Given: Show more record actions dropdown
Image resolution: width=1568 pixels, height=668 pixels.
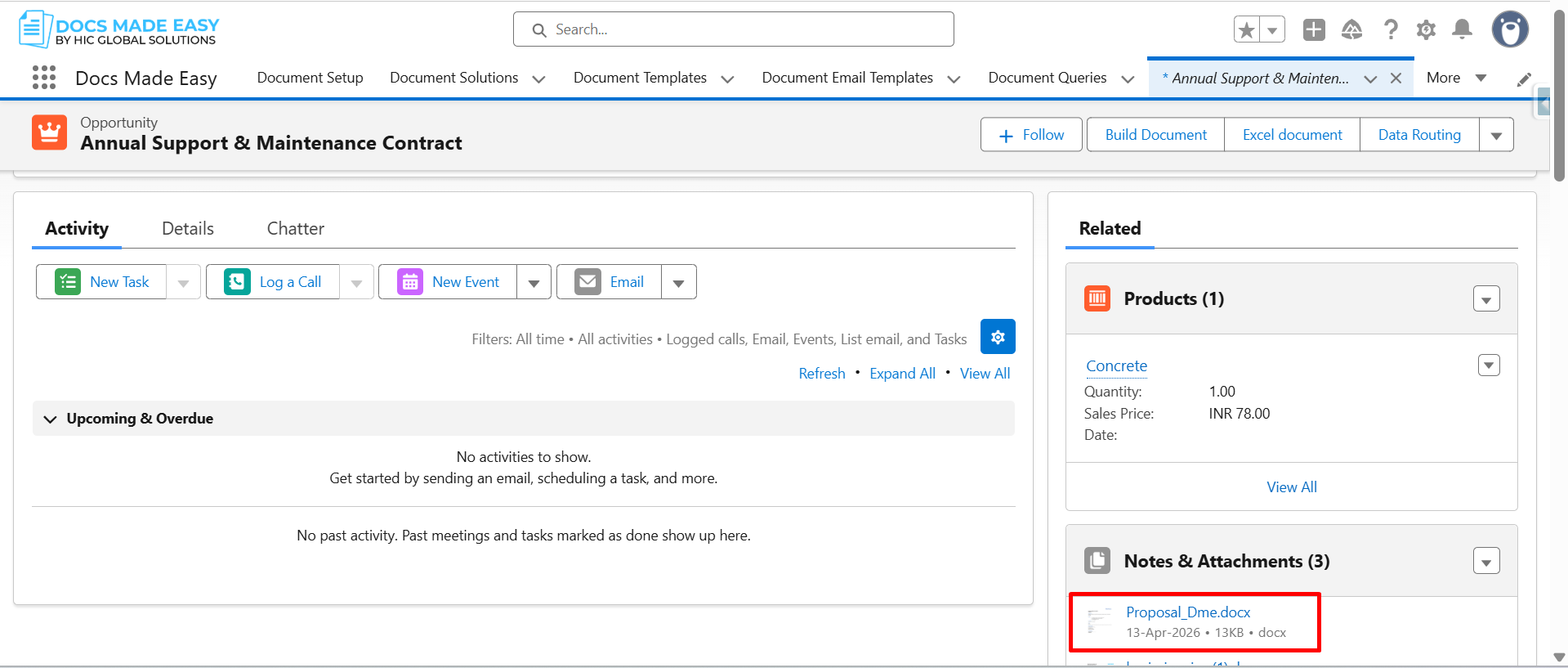Looking at the screenshot, I should point(1496,135).
